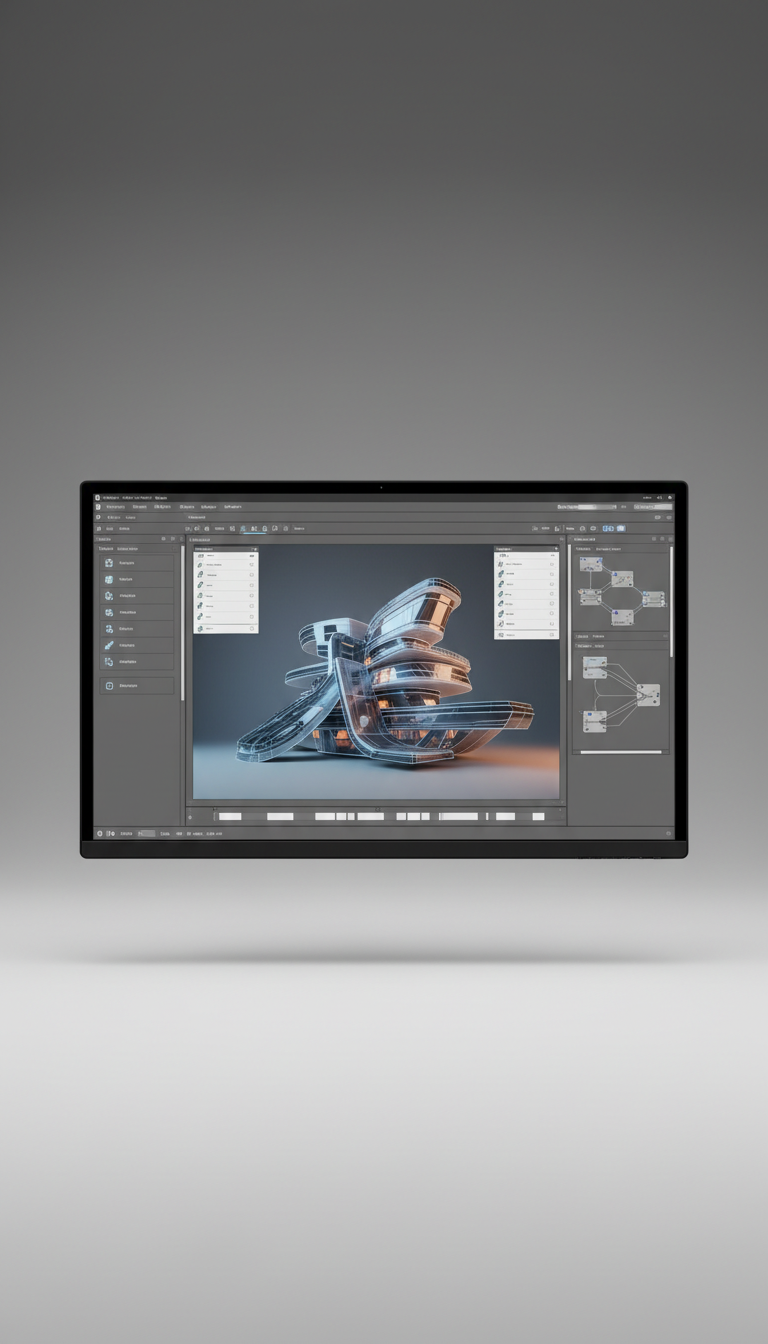
Task: Select the blue-underlined active tool in the center toolbar
Action: (x=254, y=528)
